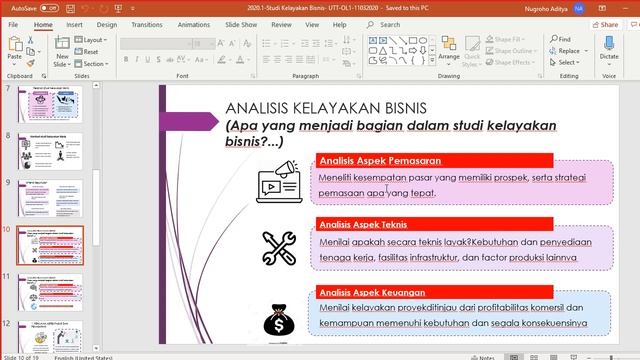Toggle Strikethrough formatting
640x360 pixels.
pos(169,60)
